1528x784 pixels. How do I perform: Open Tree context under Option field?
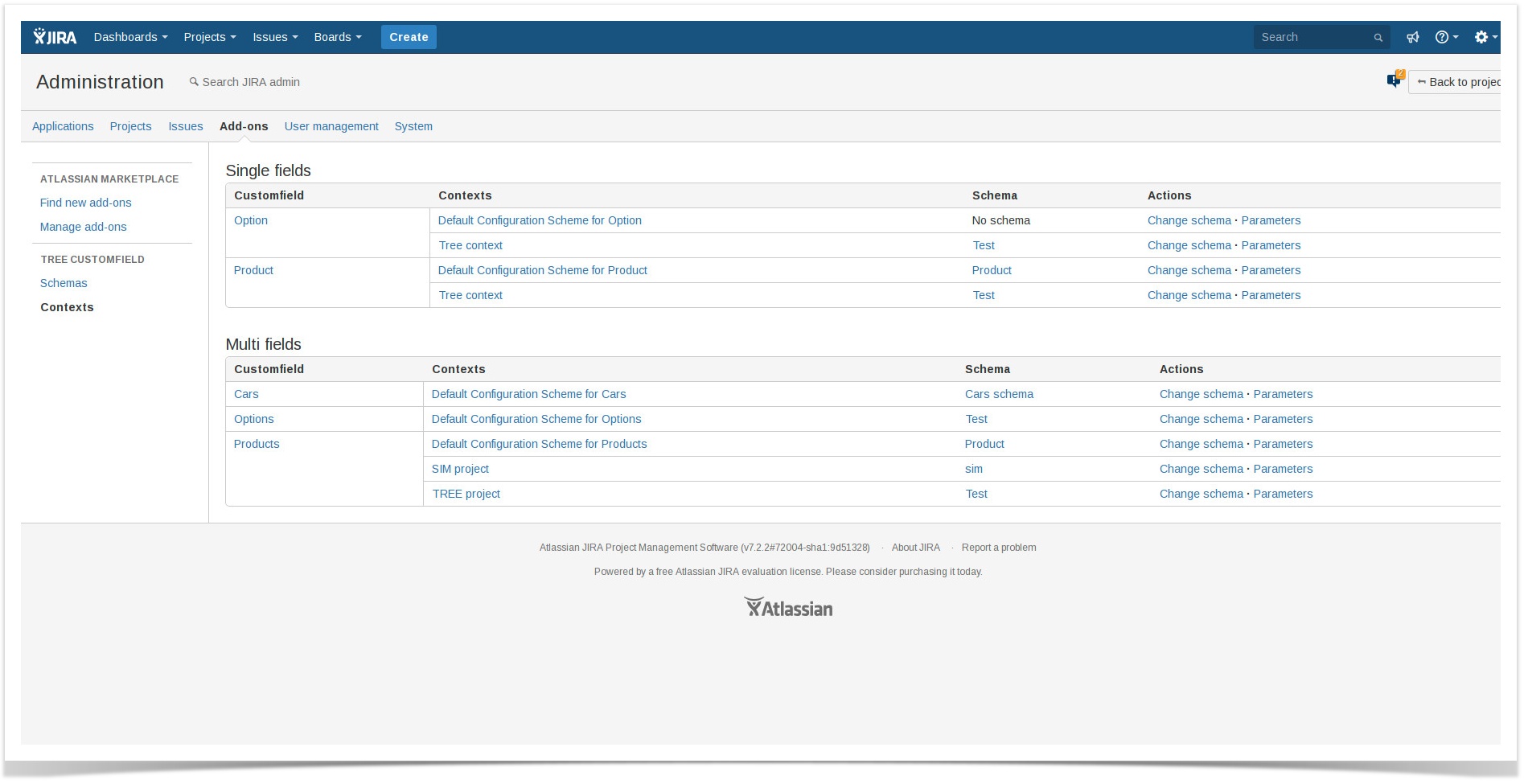470,245
